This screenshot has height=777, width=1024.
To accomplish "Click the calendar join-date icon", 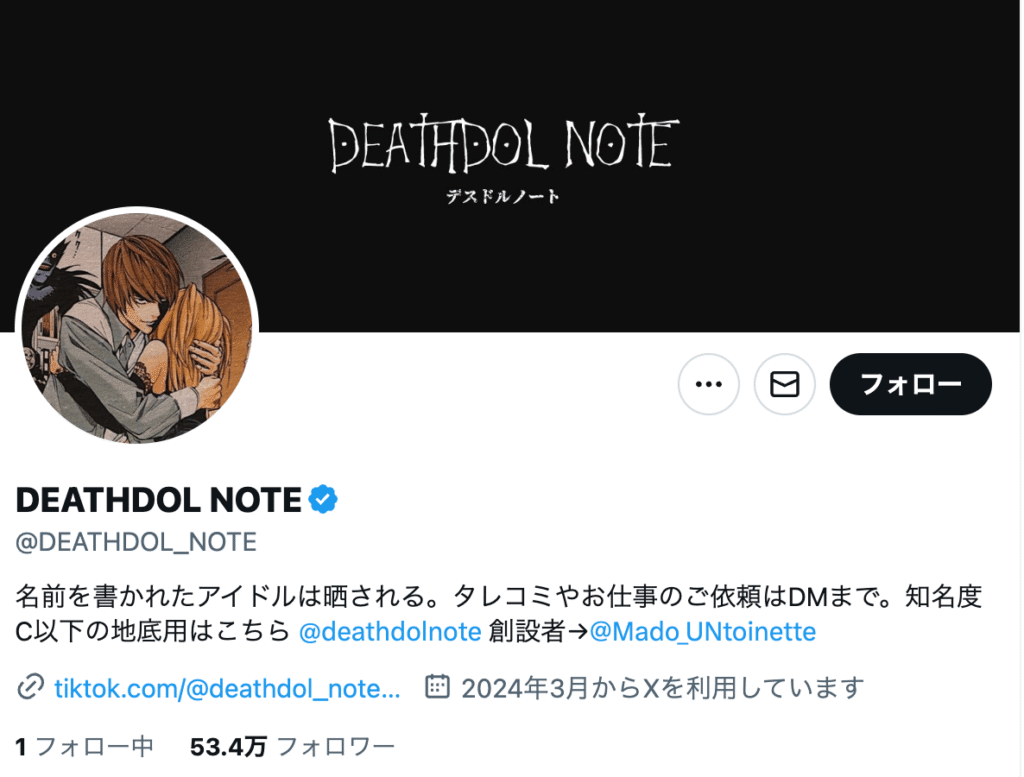I will 437,686.
